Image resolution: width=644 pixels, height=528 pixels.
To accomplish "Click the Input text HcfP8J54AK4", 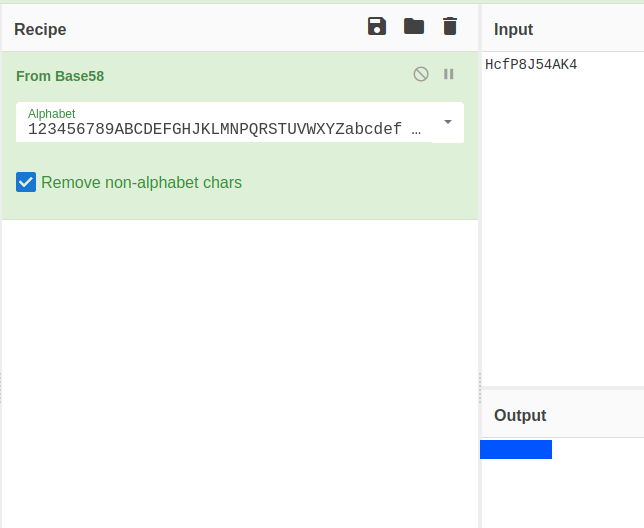I will [x=531, y=65].
